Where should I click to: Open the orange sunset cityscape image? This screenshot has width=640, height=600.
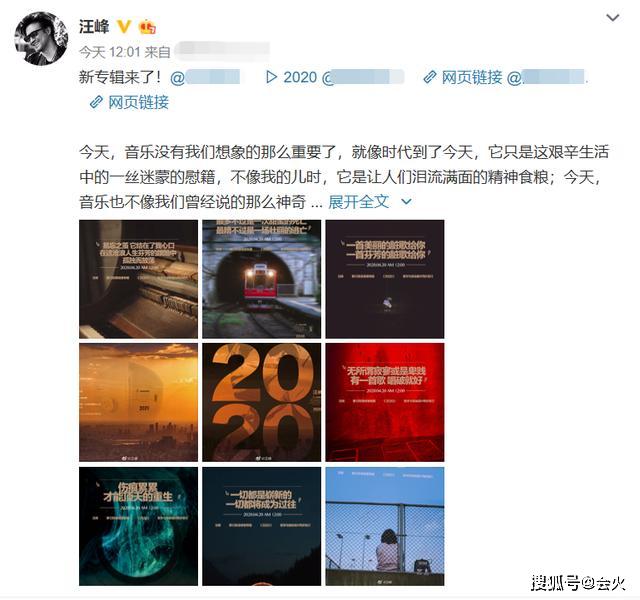click(x=138, y=402)
